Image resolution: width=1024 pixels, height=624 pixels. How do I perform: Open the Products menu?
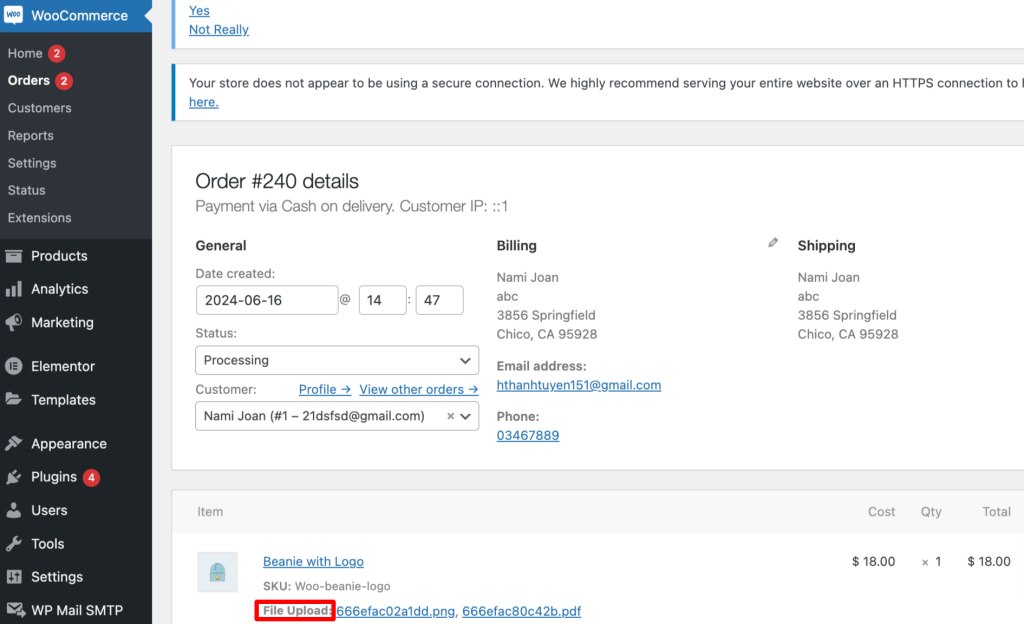click(x=59, y=256)
